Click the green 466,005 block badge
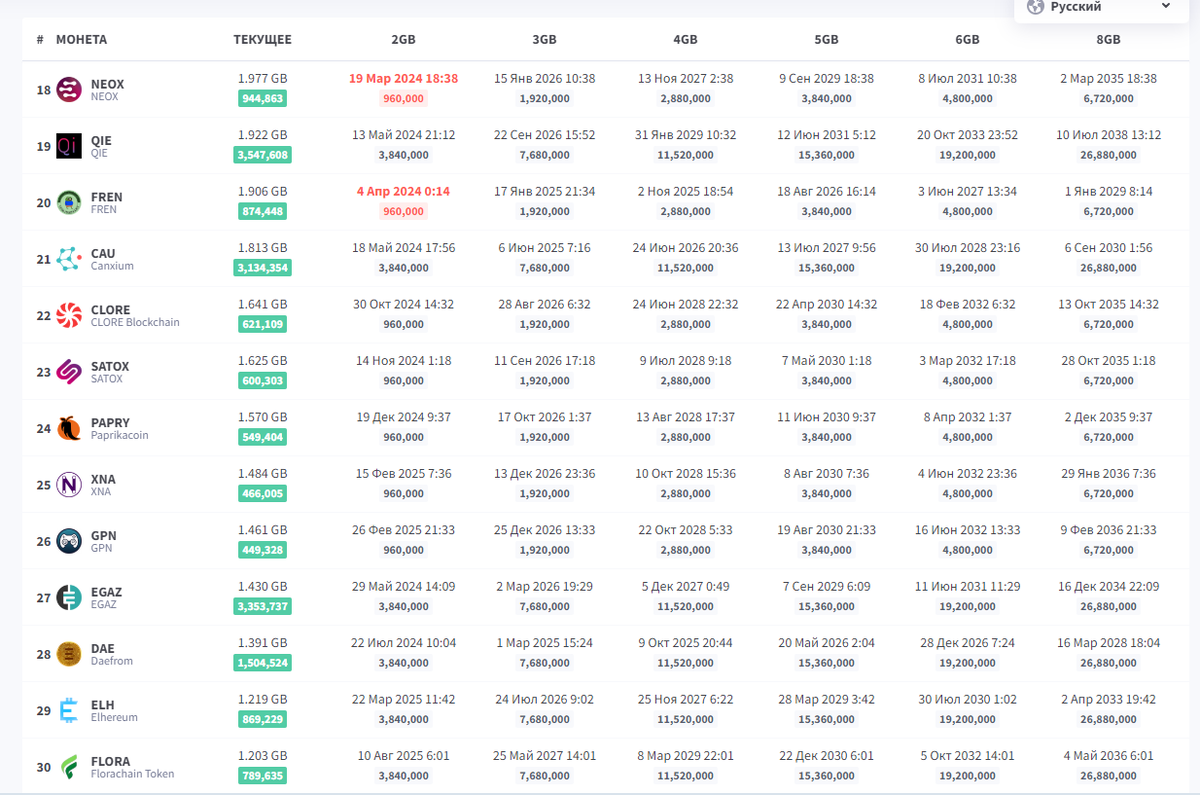The height and width of the screenshot is (795, 1200). 263,494
